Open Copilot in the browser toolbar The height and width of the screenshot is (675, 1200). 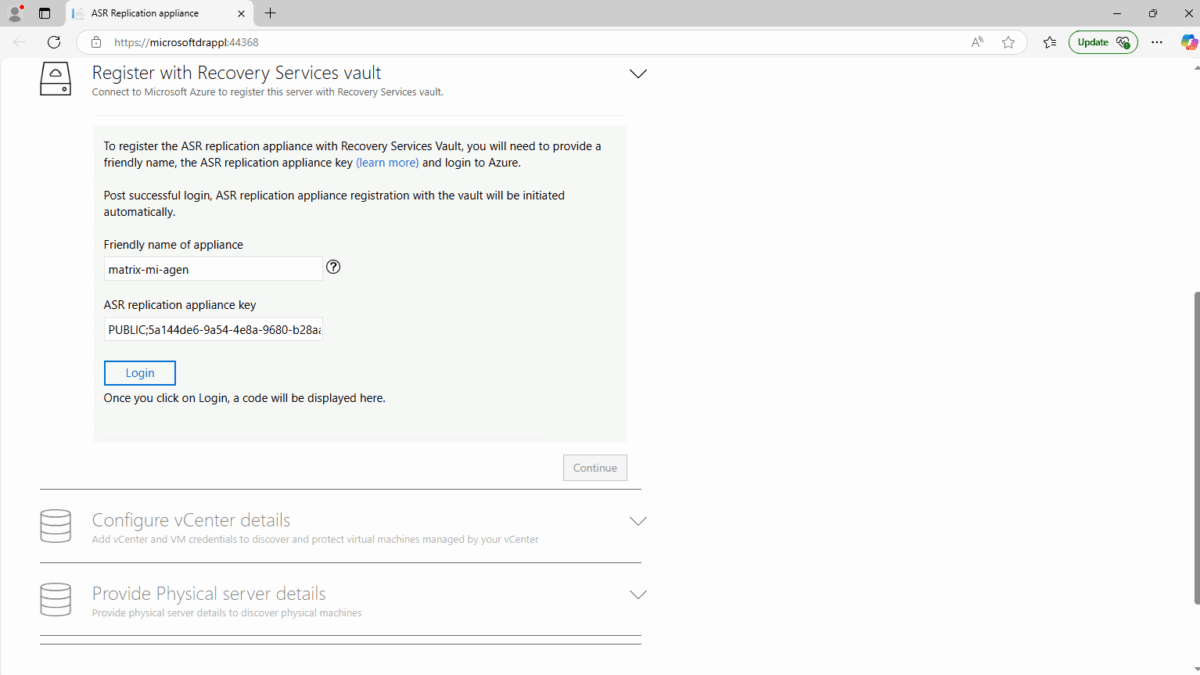coord(1189,42)
